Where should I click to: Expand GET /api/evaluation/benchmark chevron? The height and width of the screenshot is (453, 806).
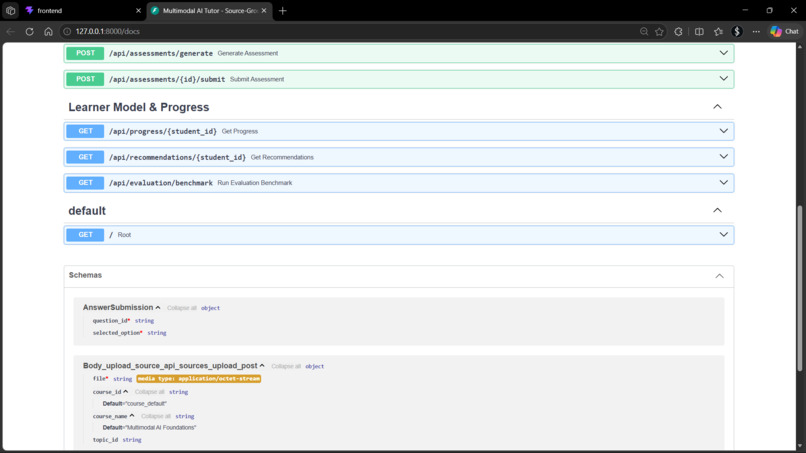point(723,183)
